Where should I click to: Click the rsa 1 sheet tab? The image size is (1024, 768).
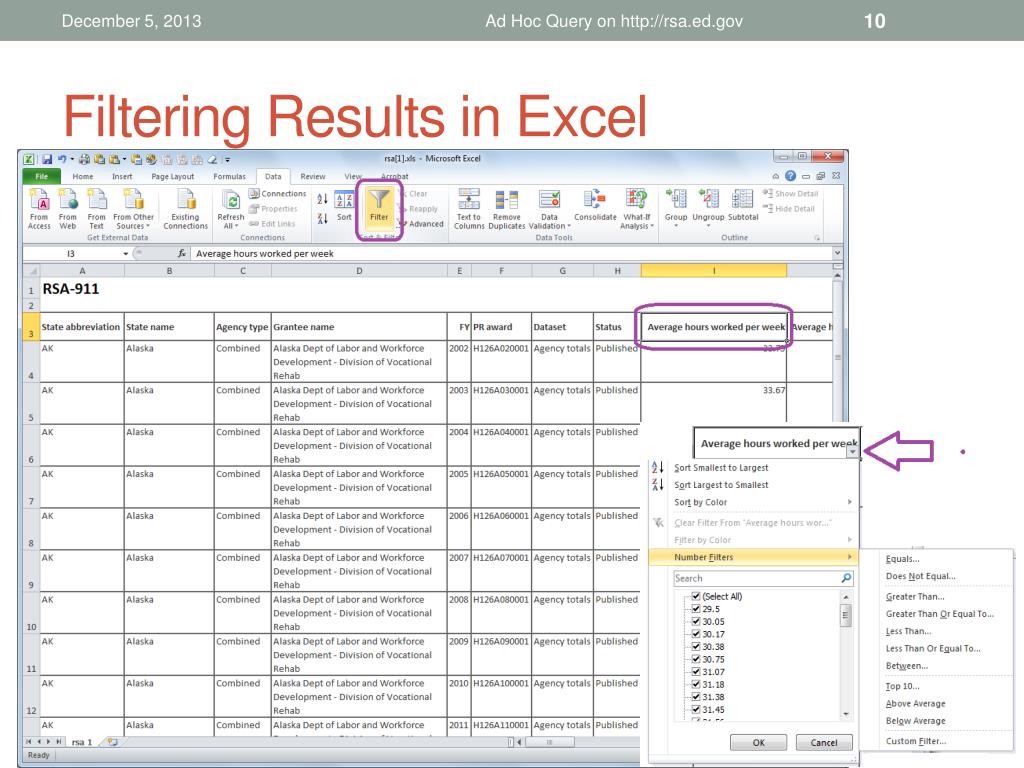[x=82, y=742]
